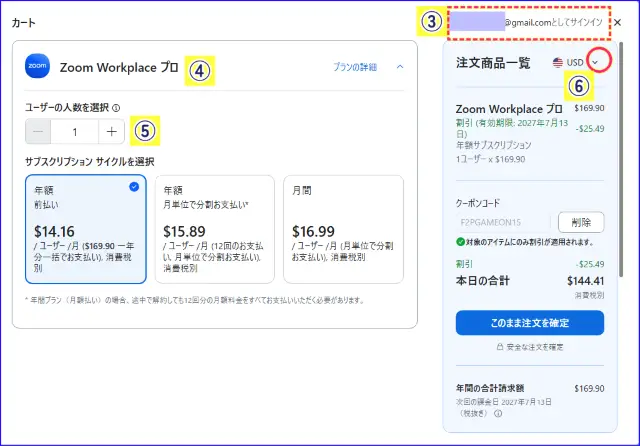This screenshot has width=640, height=446.
Task: Click the カート heading
Action: coord(24,22)
